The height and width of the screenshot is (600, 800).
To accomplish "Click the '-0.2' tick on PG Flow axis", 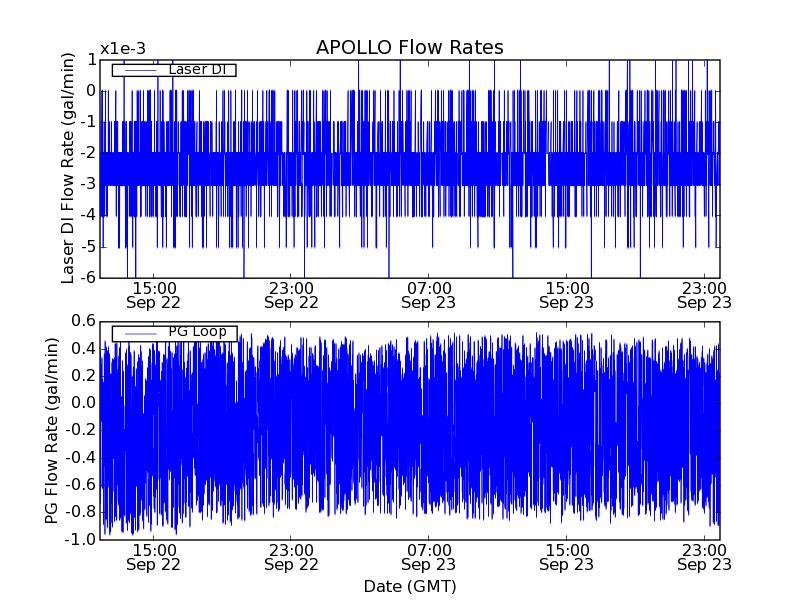I will 80,431.
